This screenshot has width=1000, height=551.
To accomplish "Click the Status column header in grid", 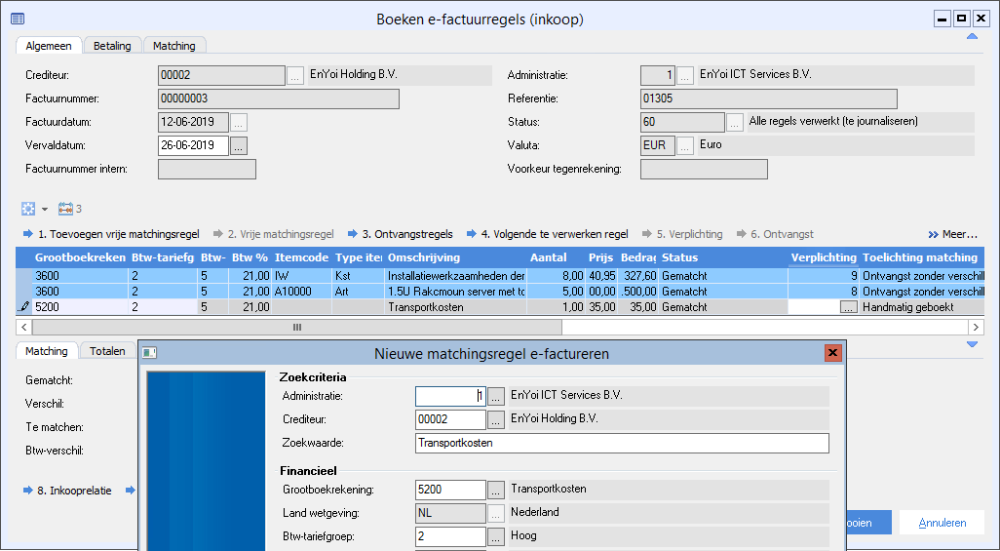I will tap(724, 258).
